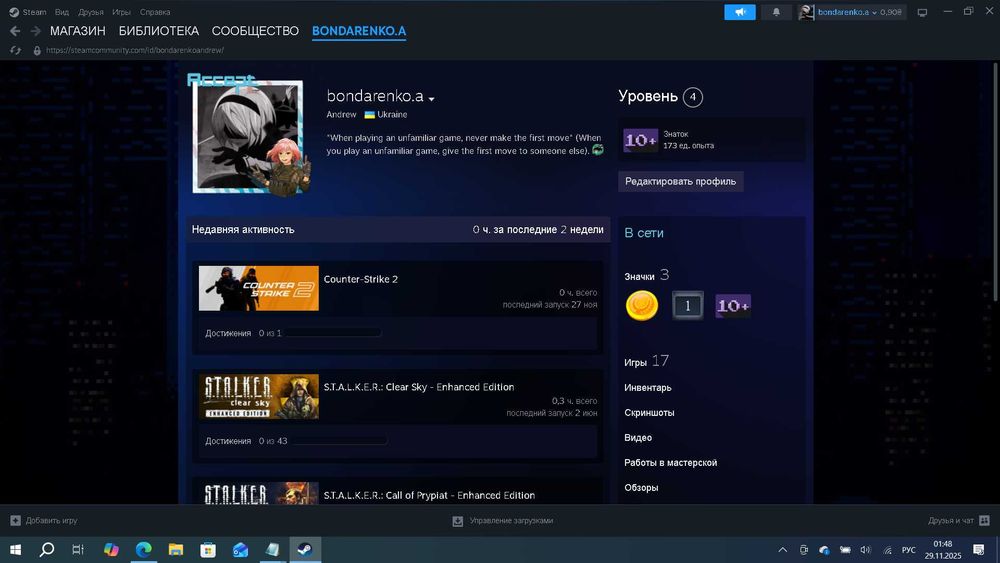This screenshot has height=563, width=1000.
Task: Click the back navigation arrow
Action: (x=15, y=31)
